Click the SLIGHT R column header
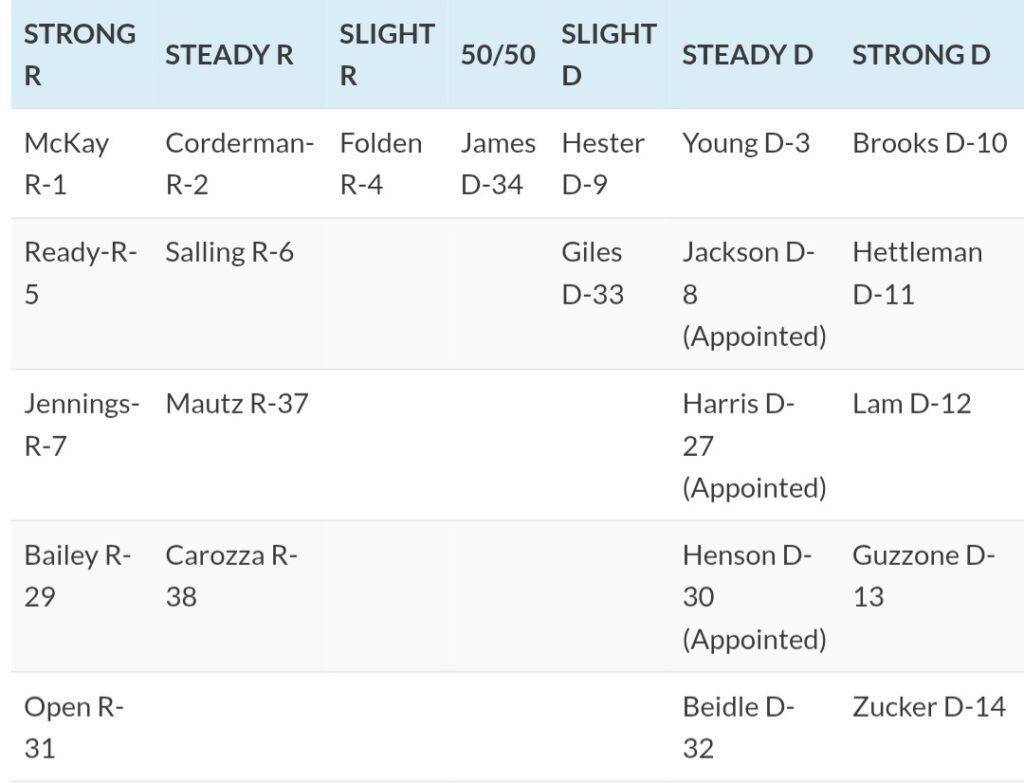This screenshot has height=783, width=1024. pos(386,54)
